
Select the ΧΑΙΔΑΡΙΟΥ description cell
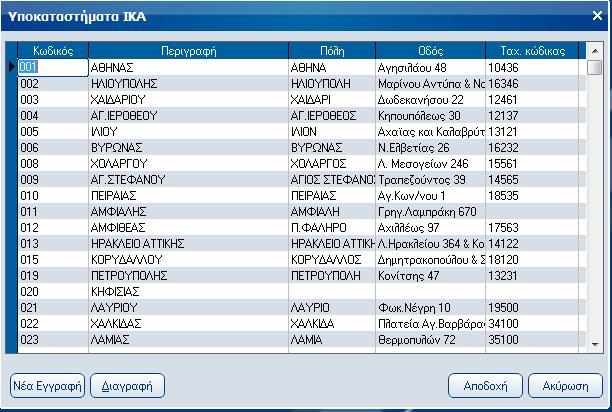click(189, 99)
